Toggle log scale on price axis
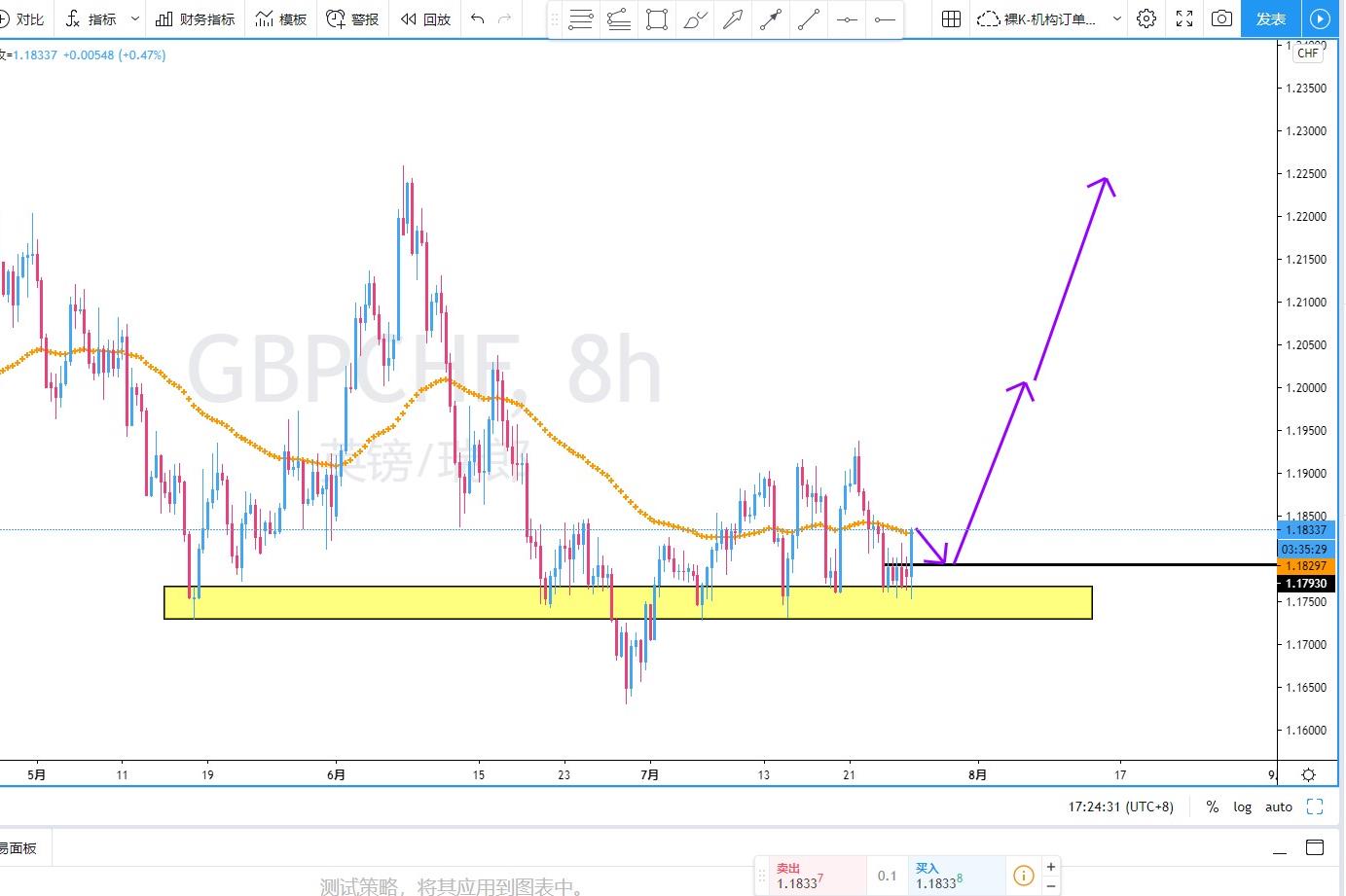The width and height of the screenshot is (1346, 896). pyautogui.click(x=1243, y=806)
